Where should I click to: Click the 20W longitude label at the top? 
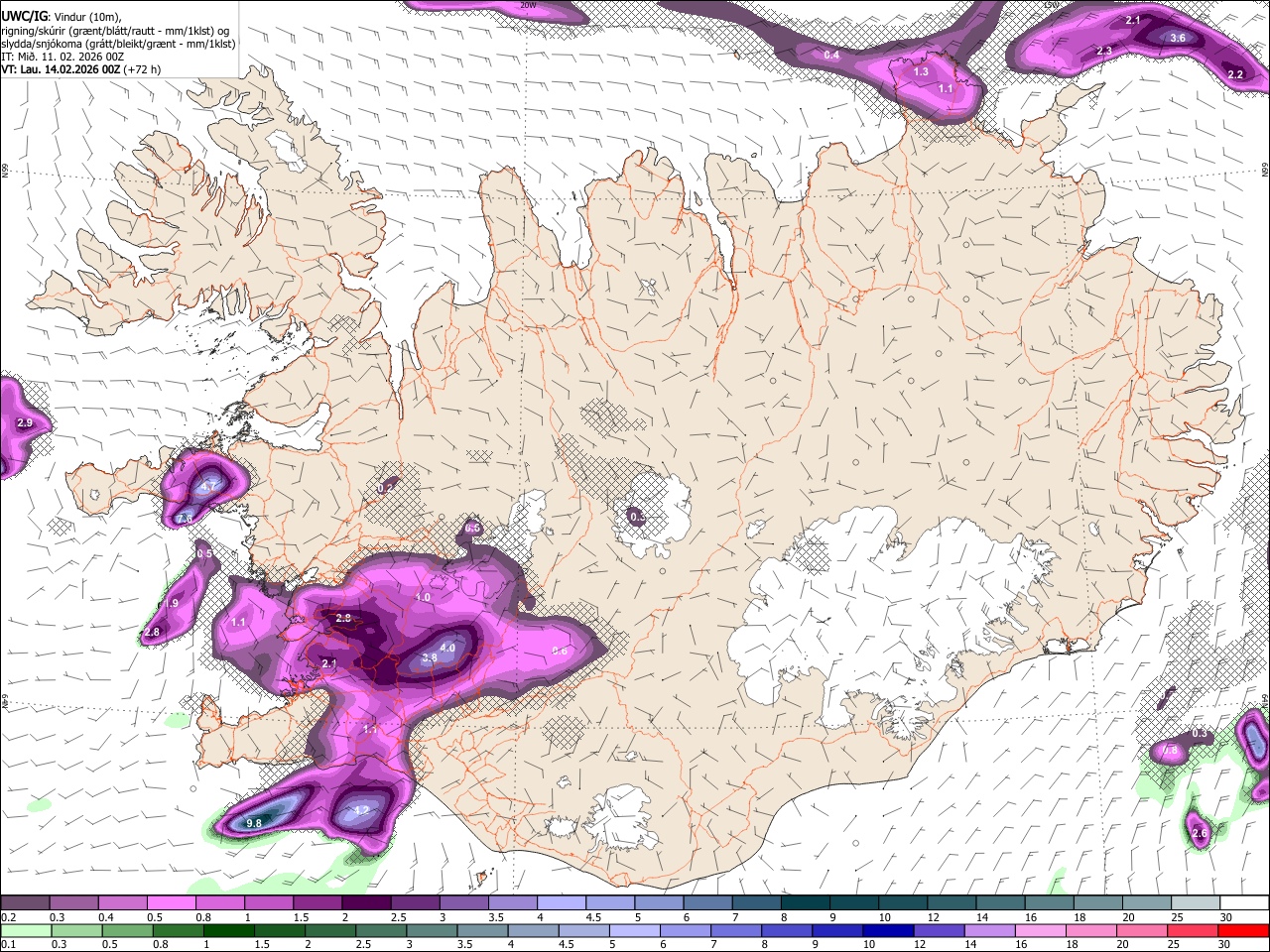click(x=528, y=5)
